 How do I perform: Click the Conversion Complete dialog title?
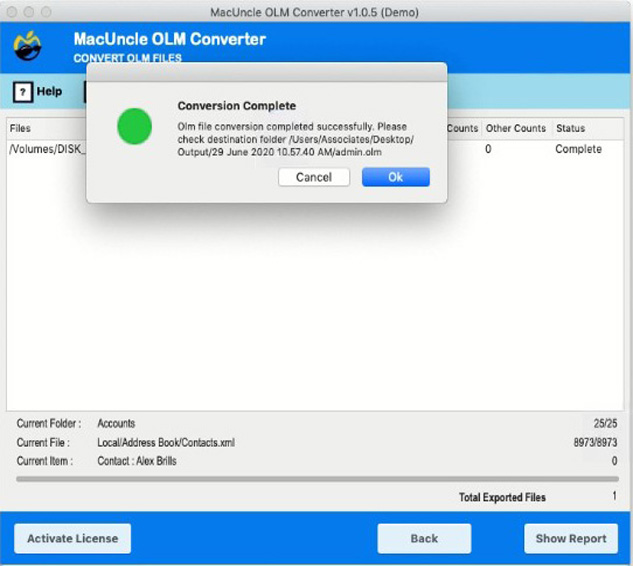click(x=237, y=106)
